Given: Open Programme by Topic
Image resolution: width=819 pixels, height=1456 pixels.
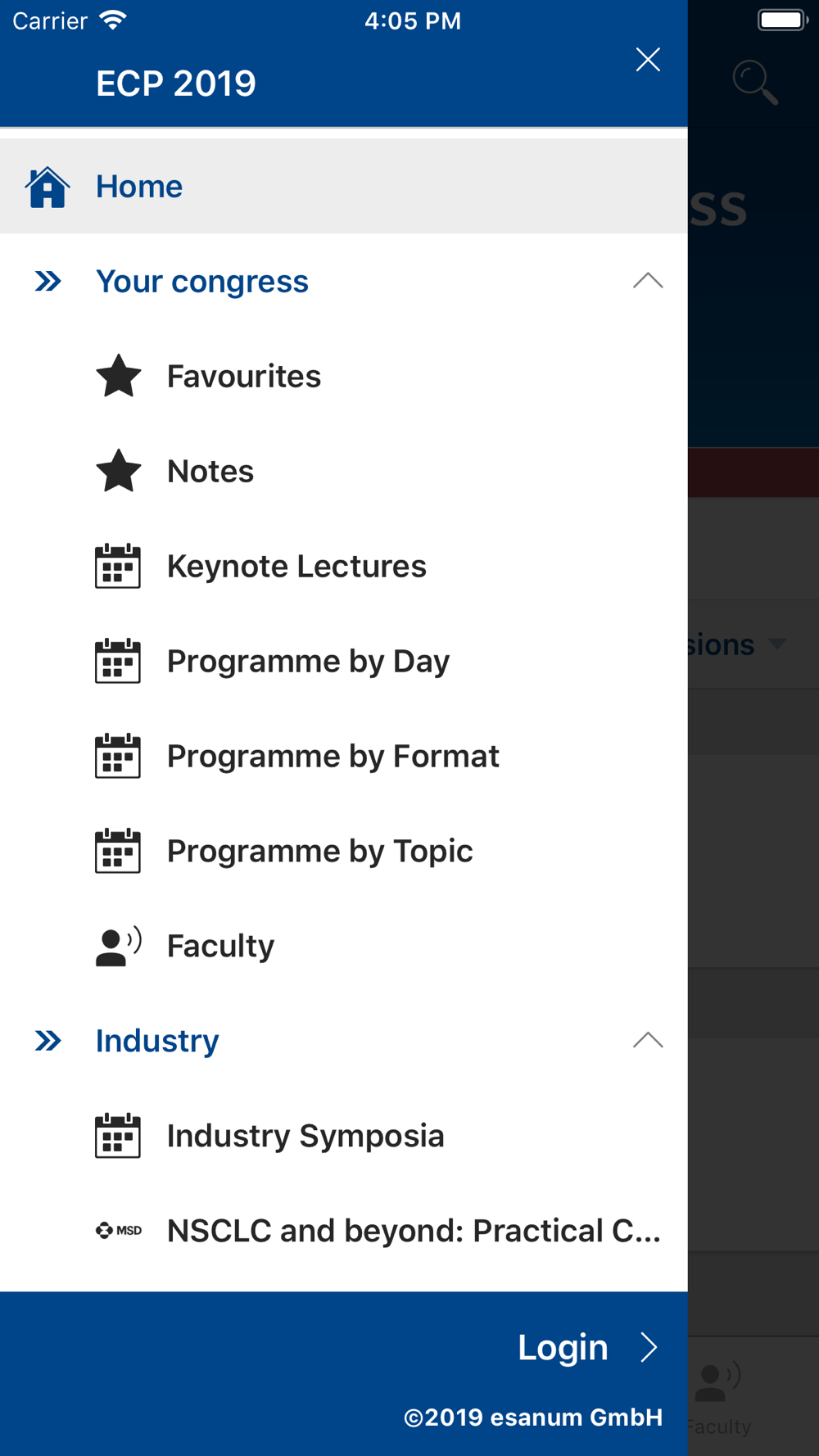Looking at the screenshot, I should click(319, 851).
